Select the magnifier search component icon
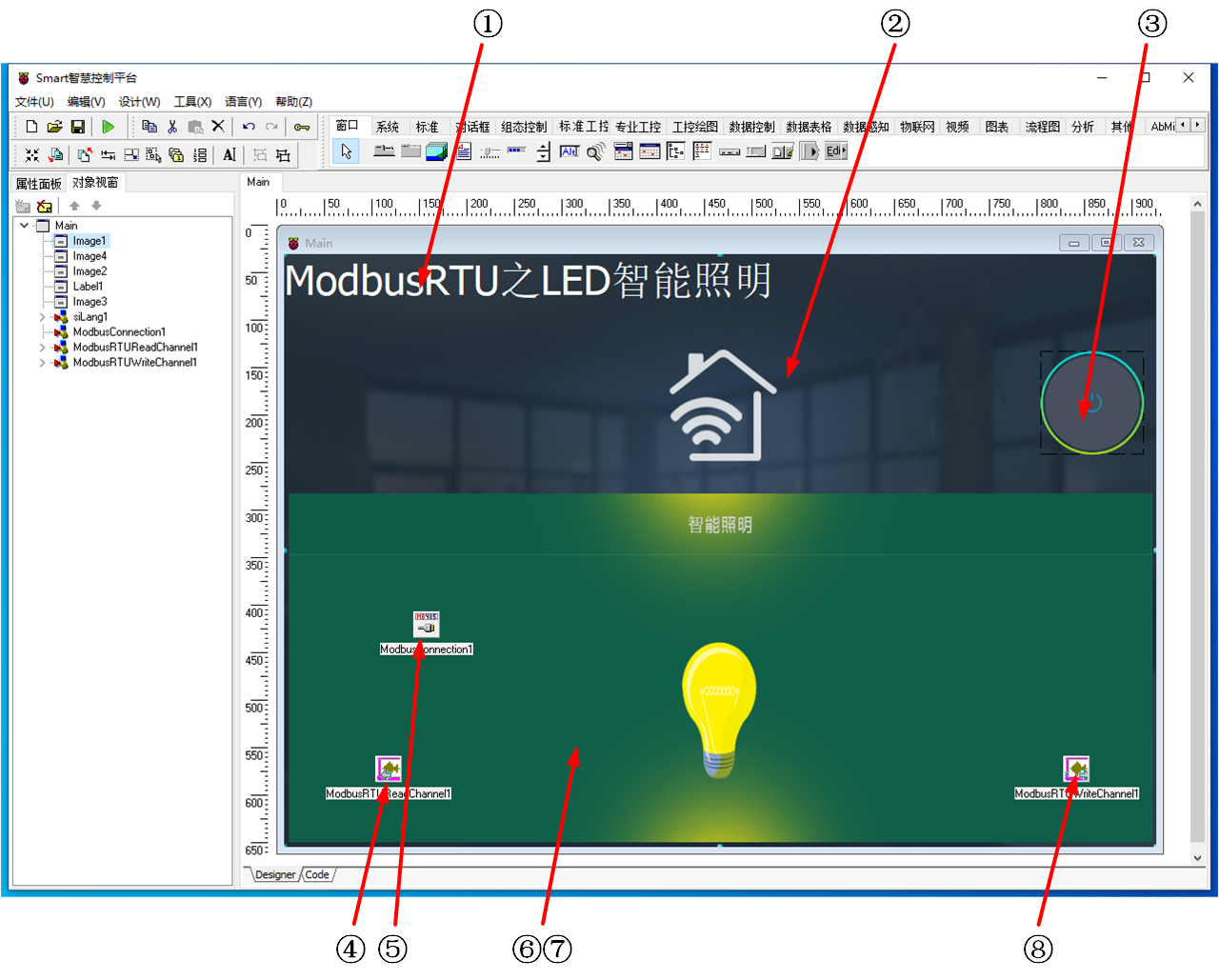 click(596, 151)
